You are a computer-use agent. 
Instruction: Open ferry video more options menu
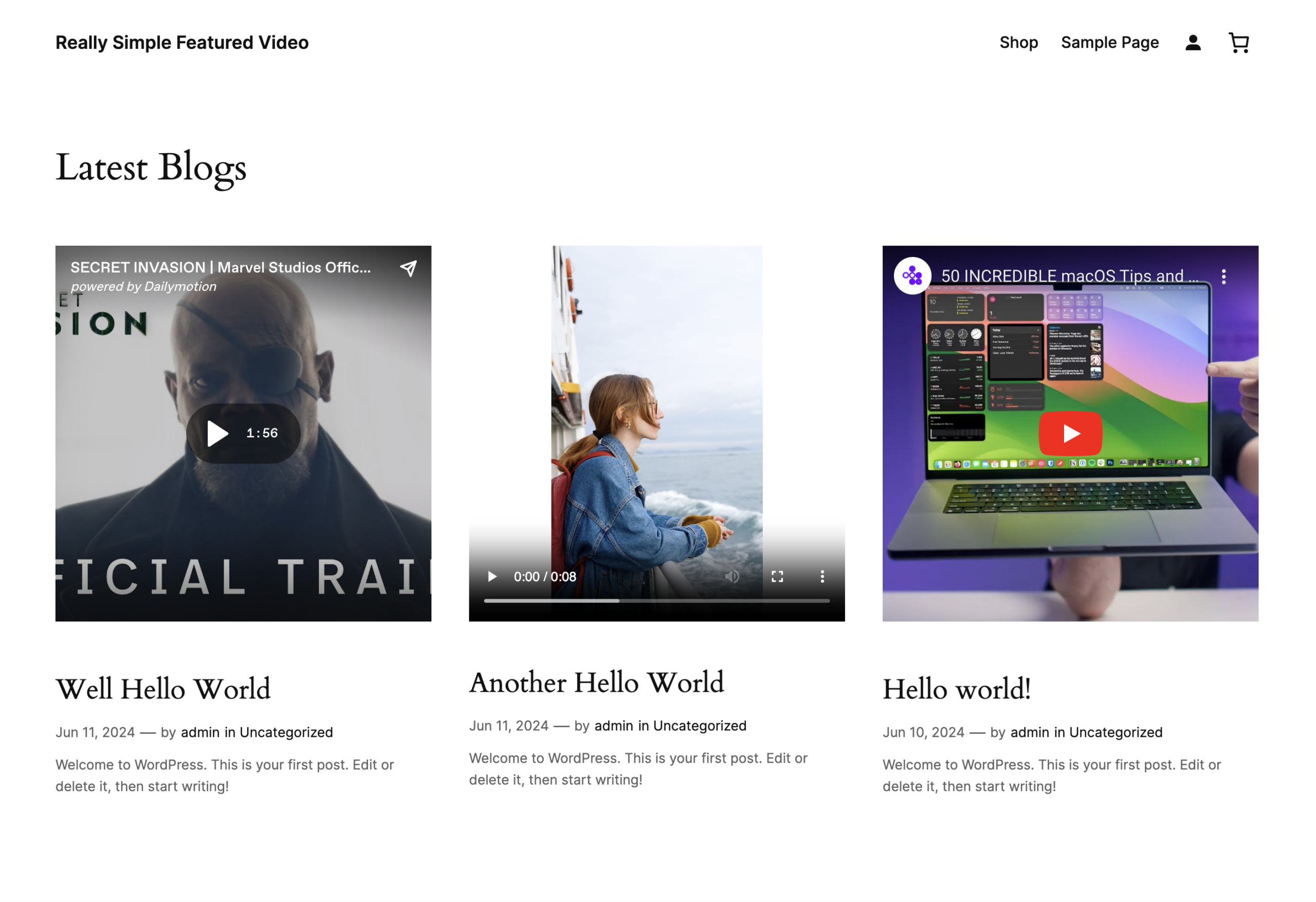pos(822,577)
